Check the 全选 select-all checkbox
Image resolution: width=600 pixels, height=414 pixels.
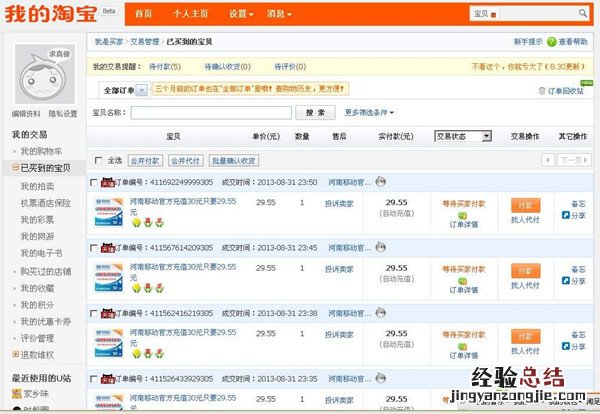(97, 160)
